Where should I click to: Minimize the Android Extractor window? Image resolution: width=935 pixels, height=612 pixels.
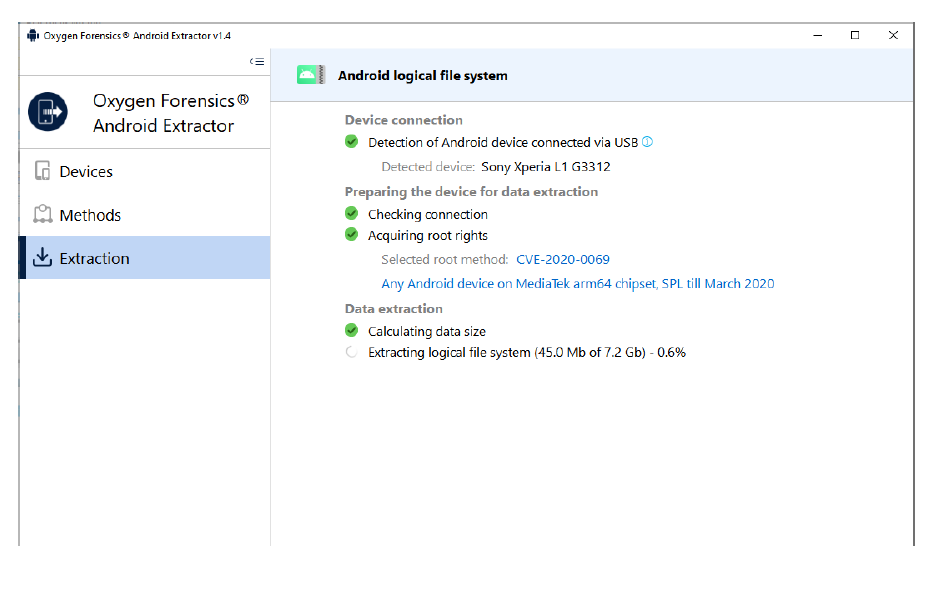tap(818, 35)
